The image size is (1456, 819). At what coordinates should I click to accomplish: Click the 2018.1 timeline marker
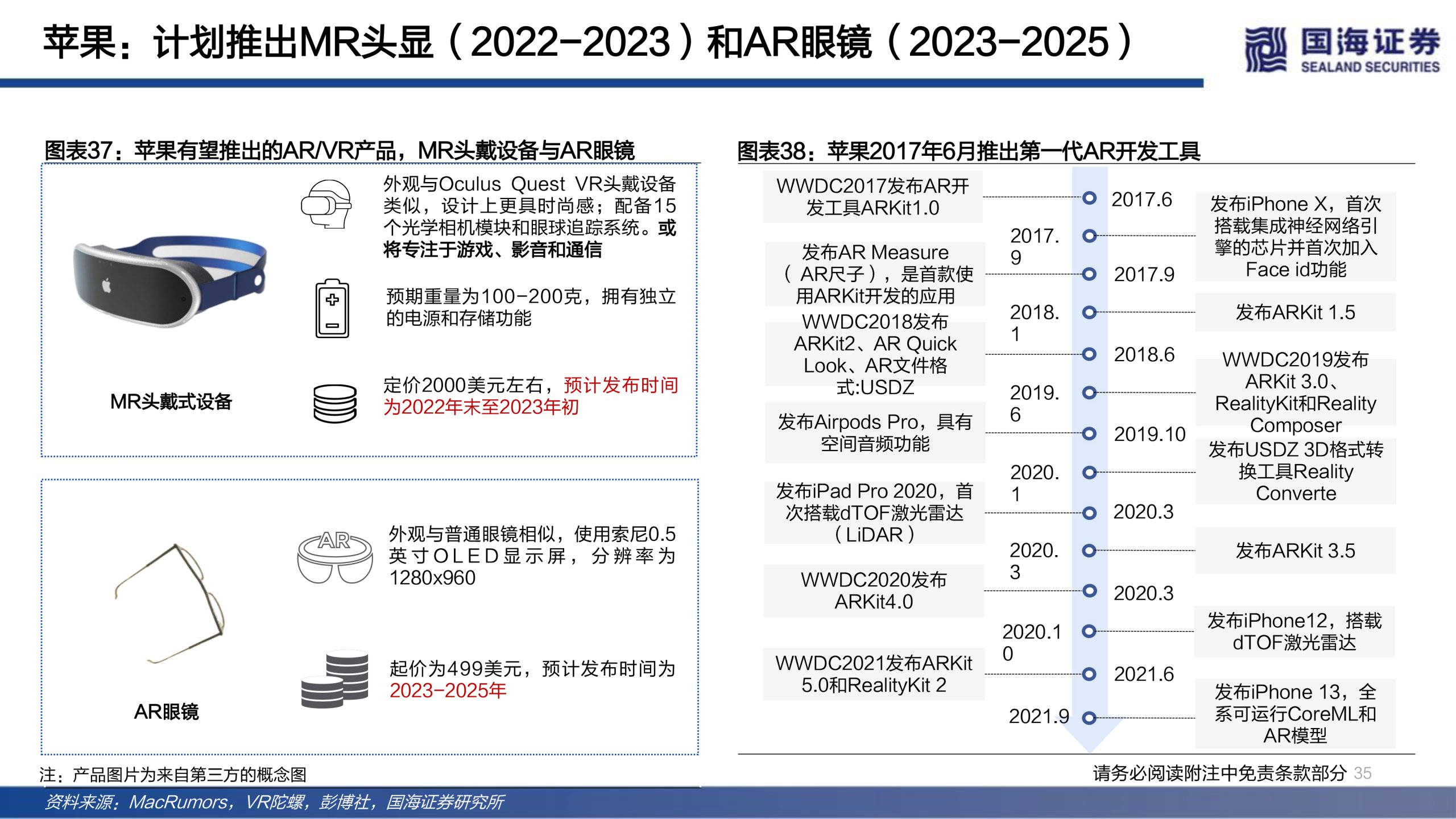tap(1089, 312)
